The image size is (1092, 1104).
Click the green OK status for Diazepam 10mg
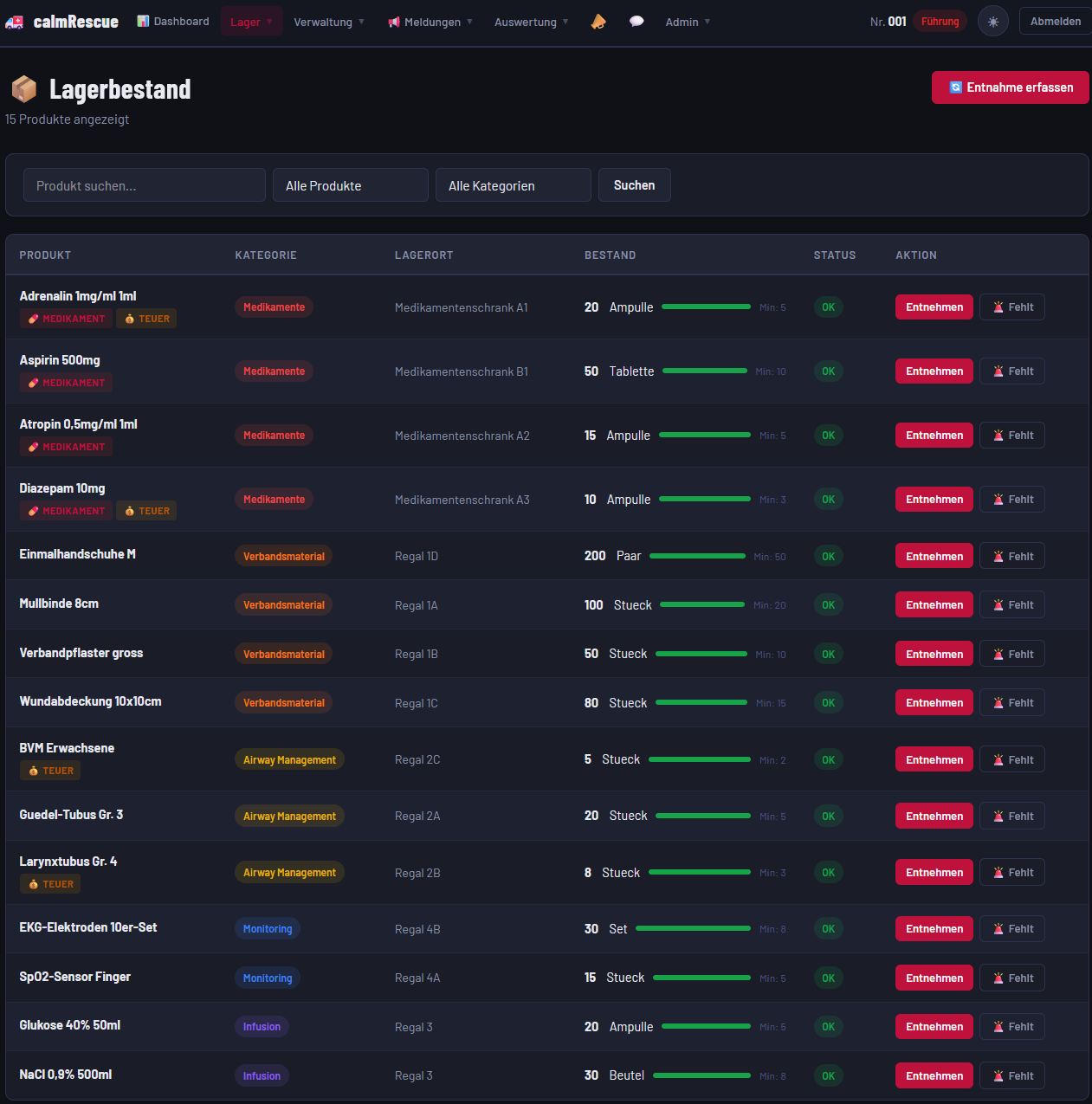(828, 499)
